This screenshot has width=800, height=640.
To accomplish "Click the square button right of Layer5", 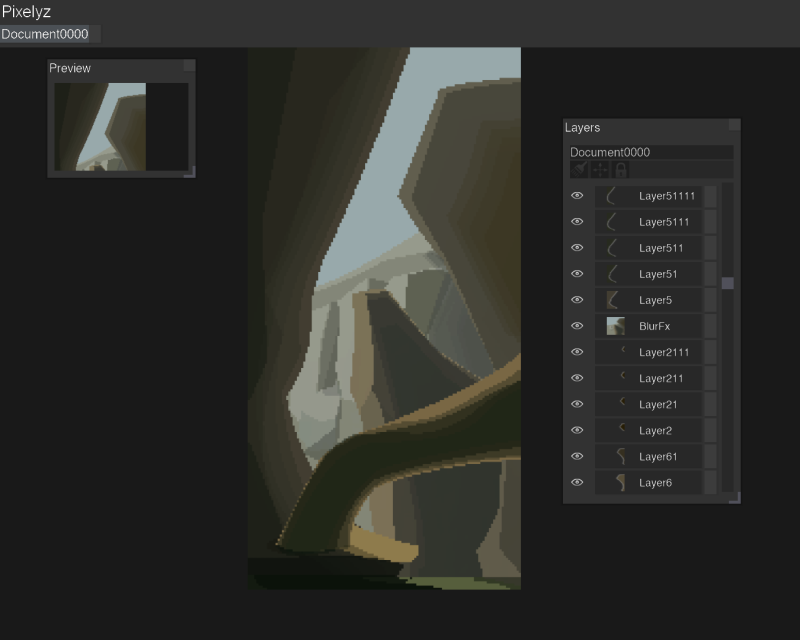I will [710, 300].
